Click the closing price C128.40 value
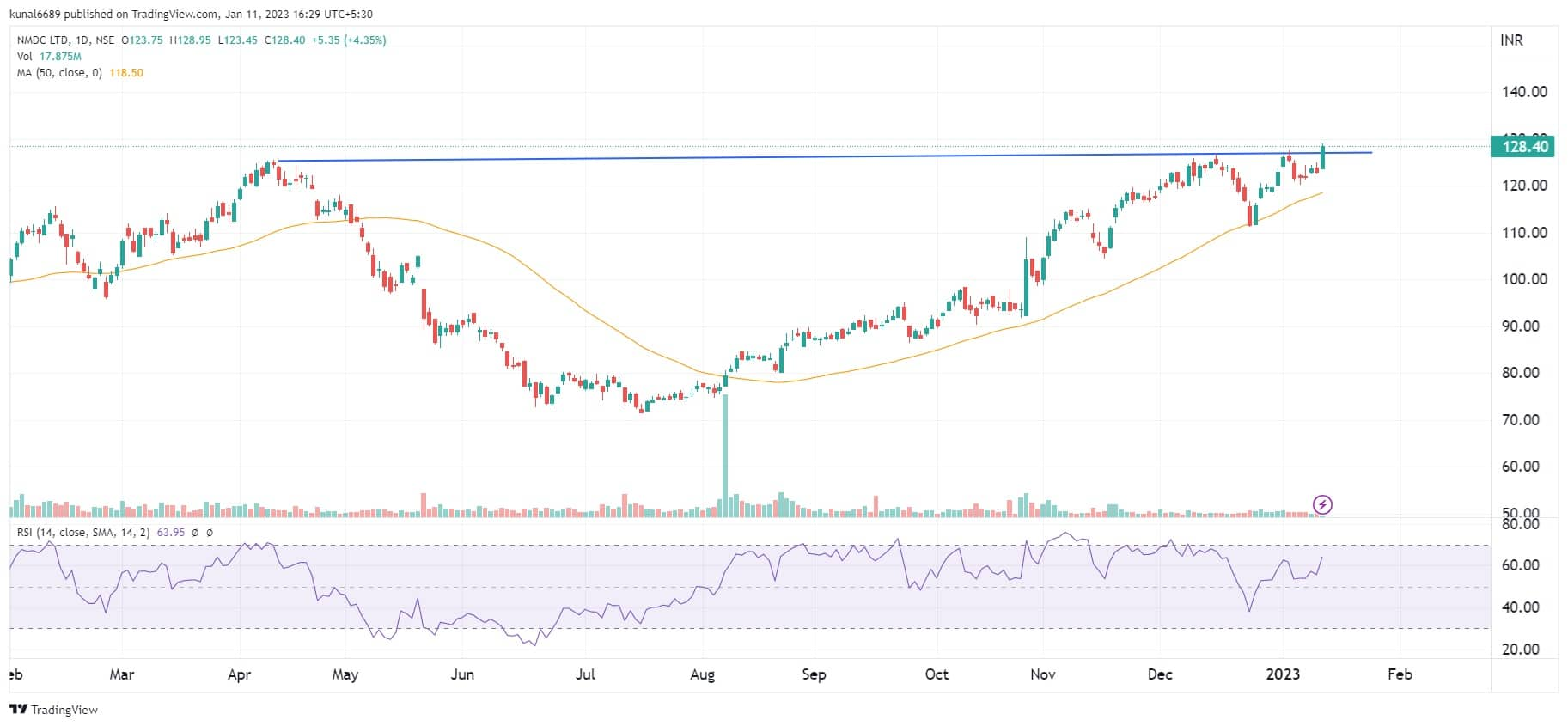This screenshot has width=1568, height=726. coord(284,40)
